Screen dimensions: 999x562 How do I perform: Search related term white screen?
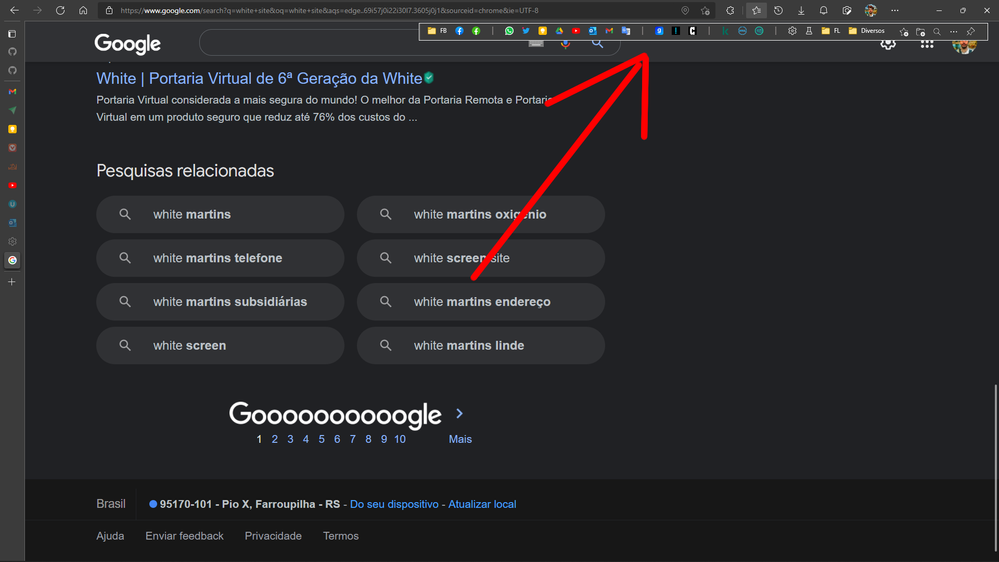click(x=220, y=345)
